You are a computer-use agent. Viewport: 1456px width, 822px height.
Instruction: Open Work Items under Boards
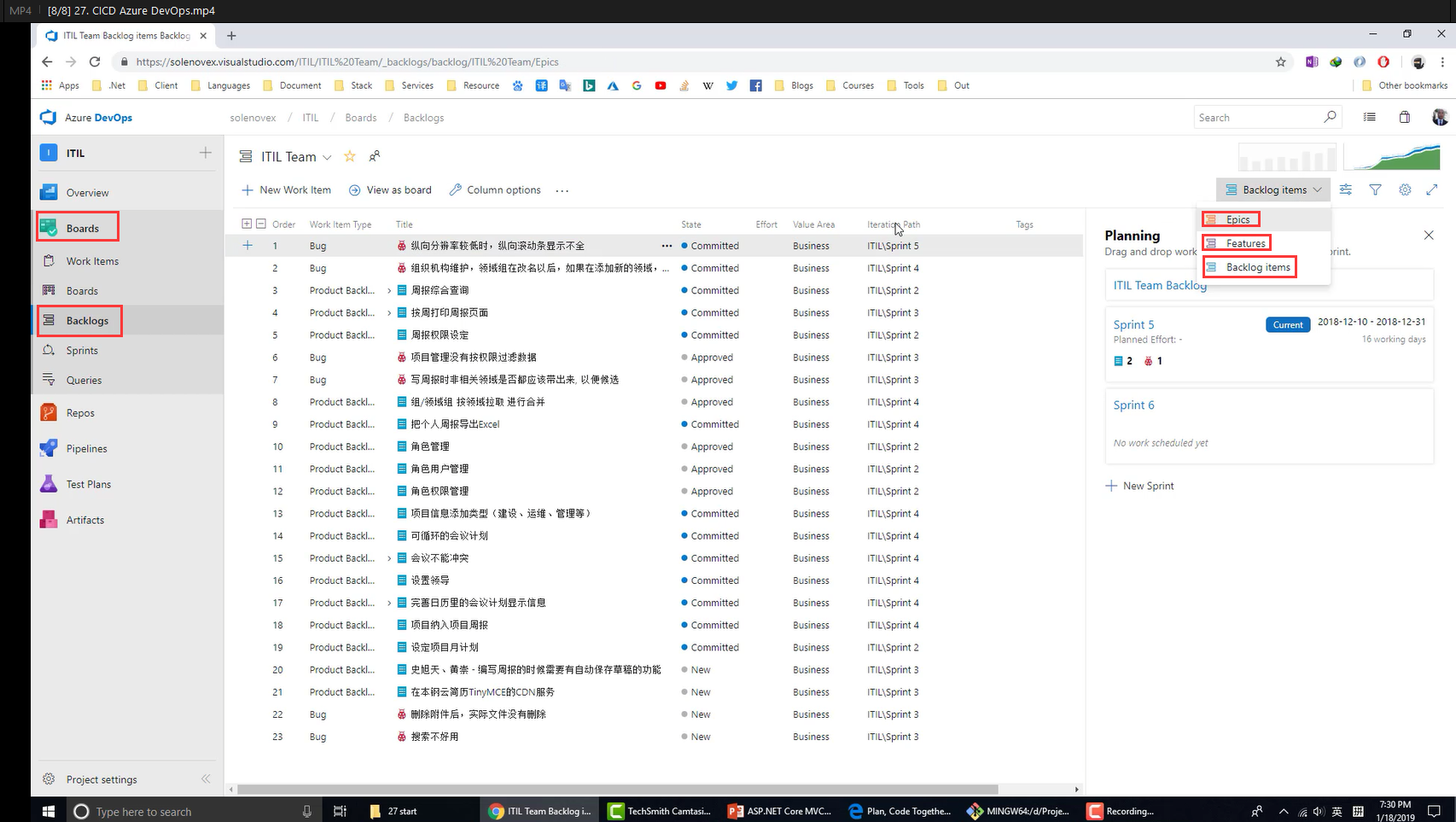(x=92, y=261)
